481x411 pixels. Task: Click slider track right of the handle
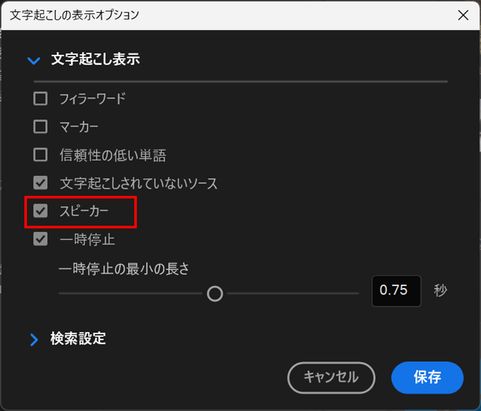pyautogui.click(x=293, y=294)
